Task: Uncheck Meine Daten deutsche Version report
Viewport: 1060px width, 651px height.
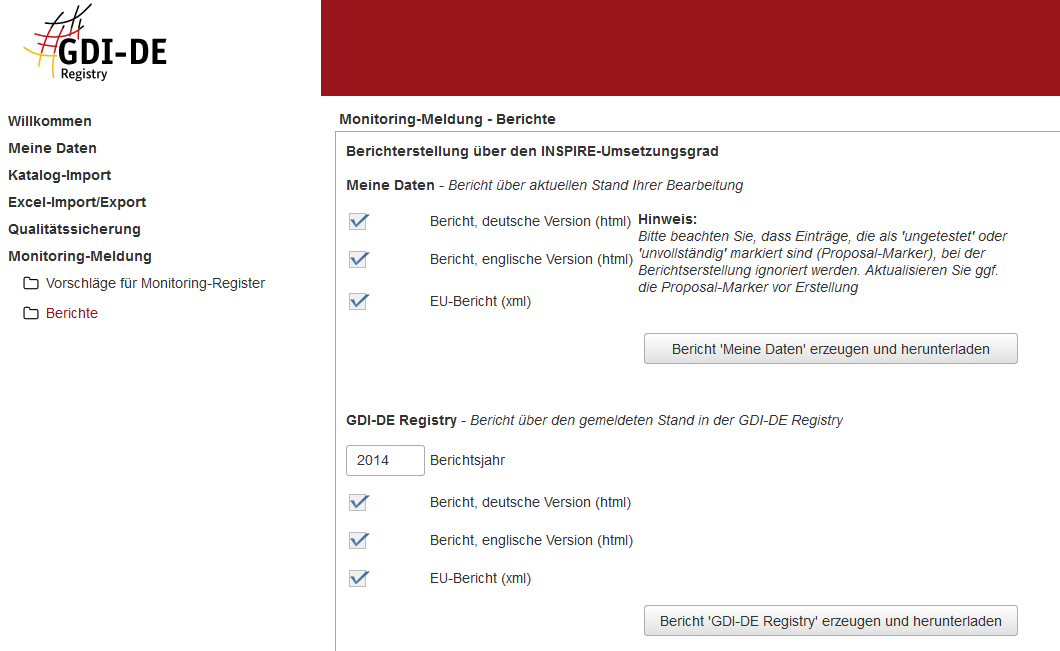Action: coord(359,221)
